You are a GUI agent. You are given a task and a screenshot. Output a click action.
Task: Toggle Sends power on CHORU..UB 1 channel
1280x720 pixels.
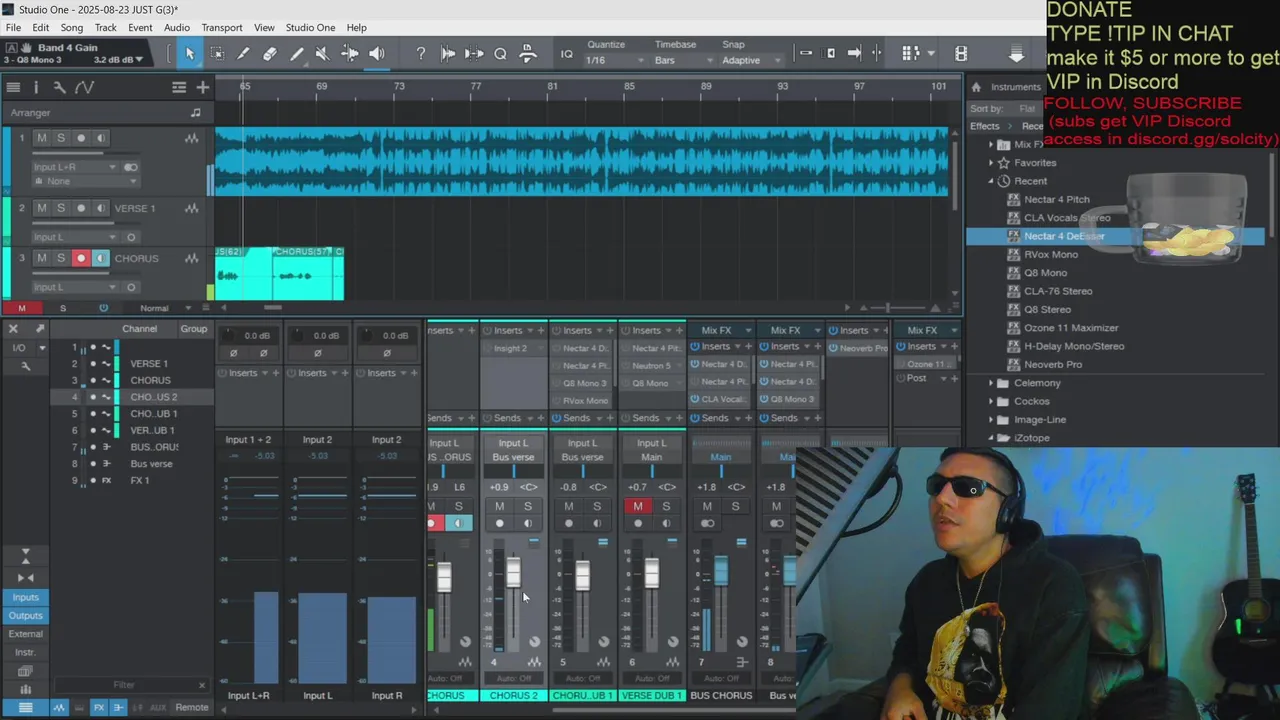click(x=557, y=418)
